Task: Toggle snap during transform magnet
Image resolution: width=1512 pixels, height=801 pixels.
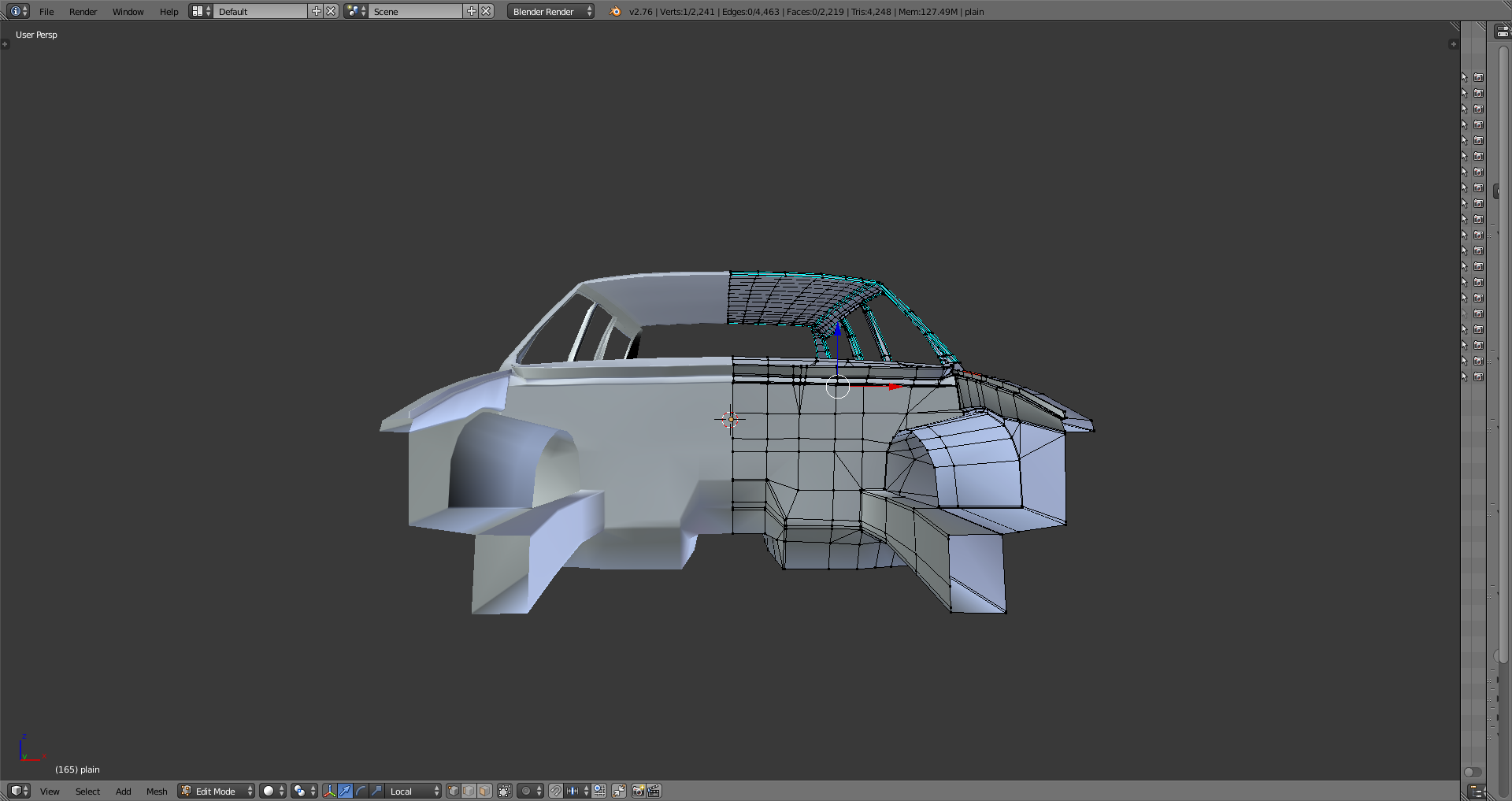Action: pos(556,791)
